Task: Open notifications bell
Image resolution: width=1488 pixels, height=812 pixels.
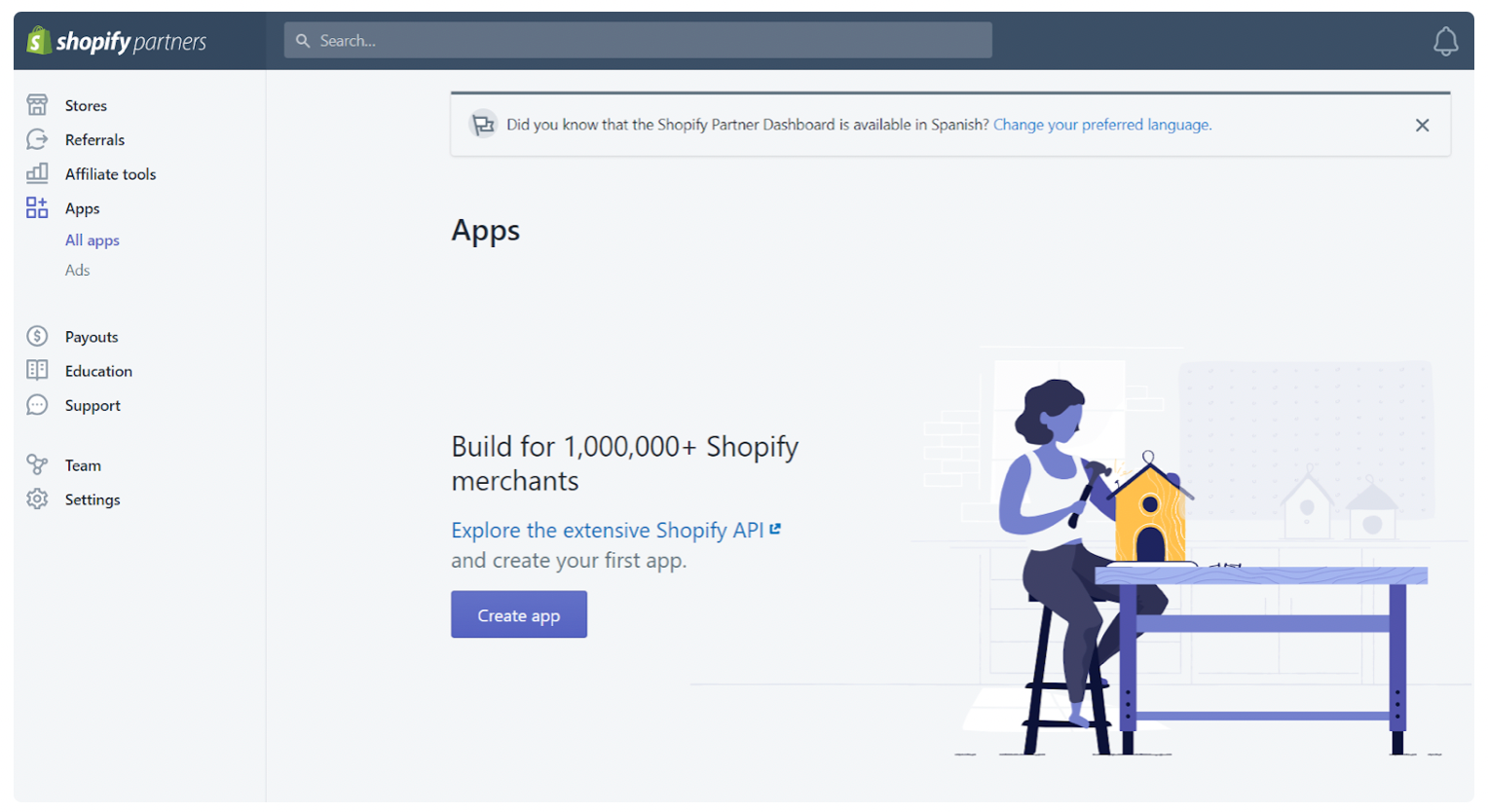Action: [1445, 41]
